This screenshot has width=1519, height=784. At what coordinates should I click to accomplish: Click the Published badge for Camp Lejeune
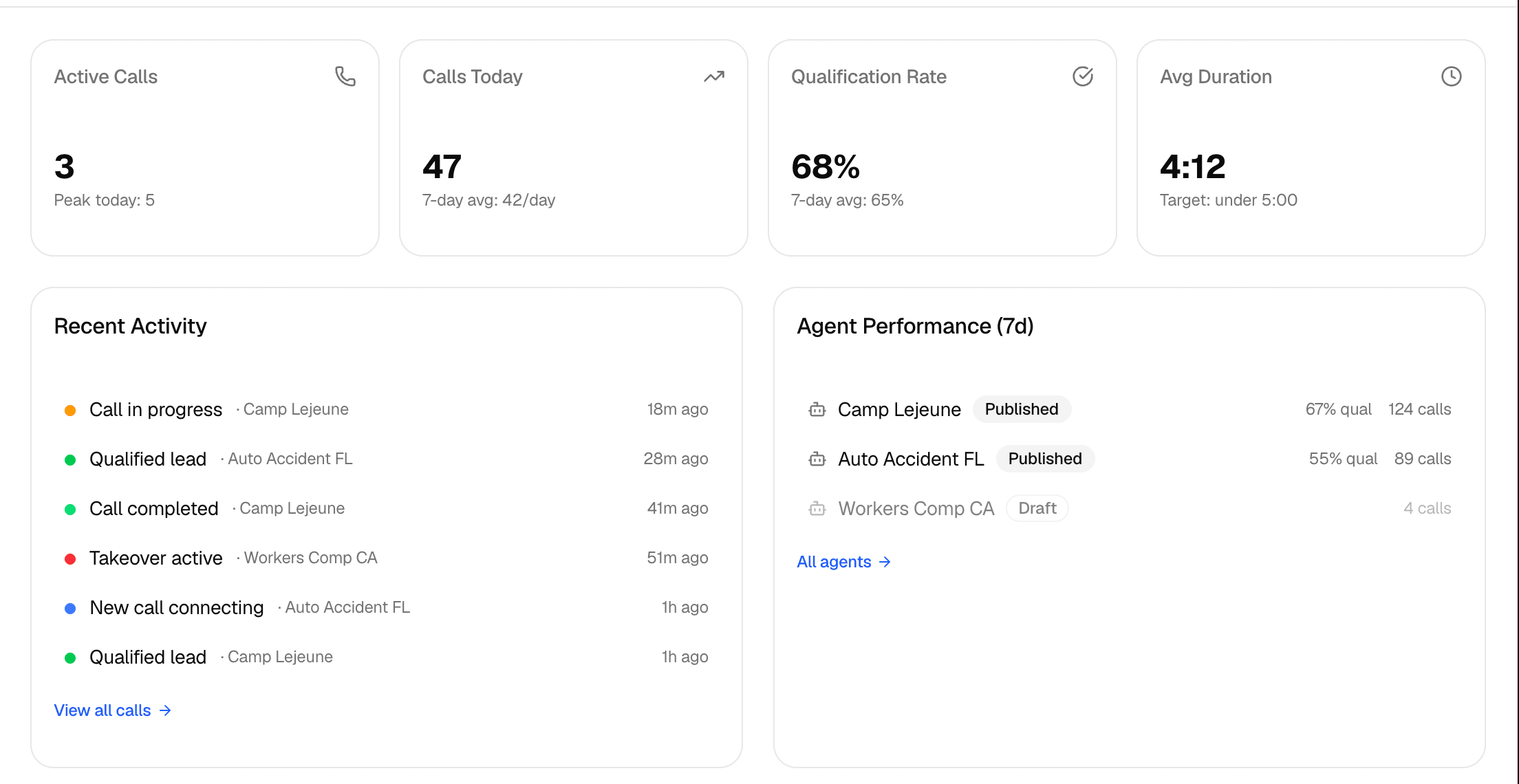(1022, 409)
